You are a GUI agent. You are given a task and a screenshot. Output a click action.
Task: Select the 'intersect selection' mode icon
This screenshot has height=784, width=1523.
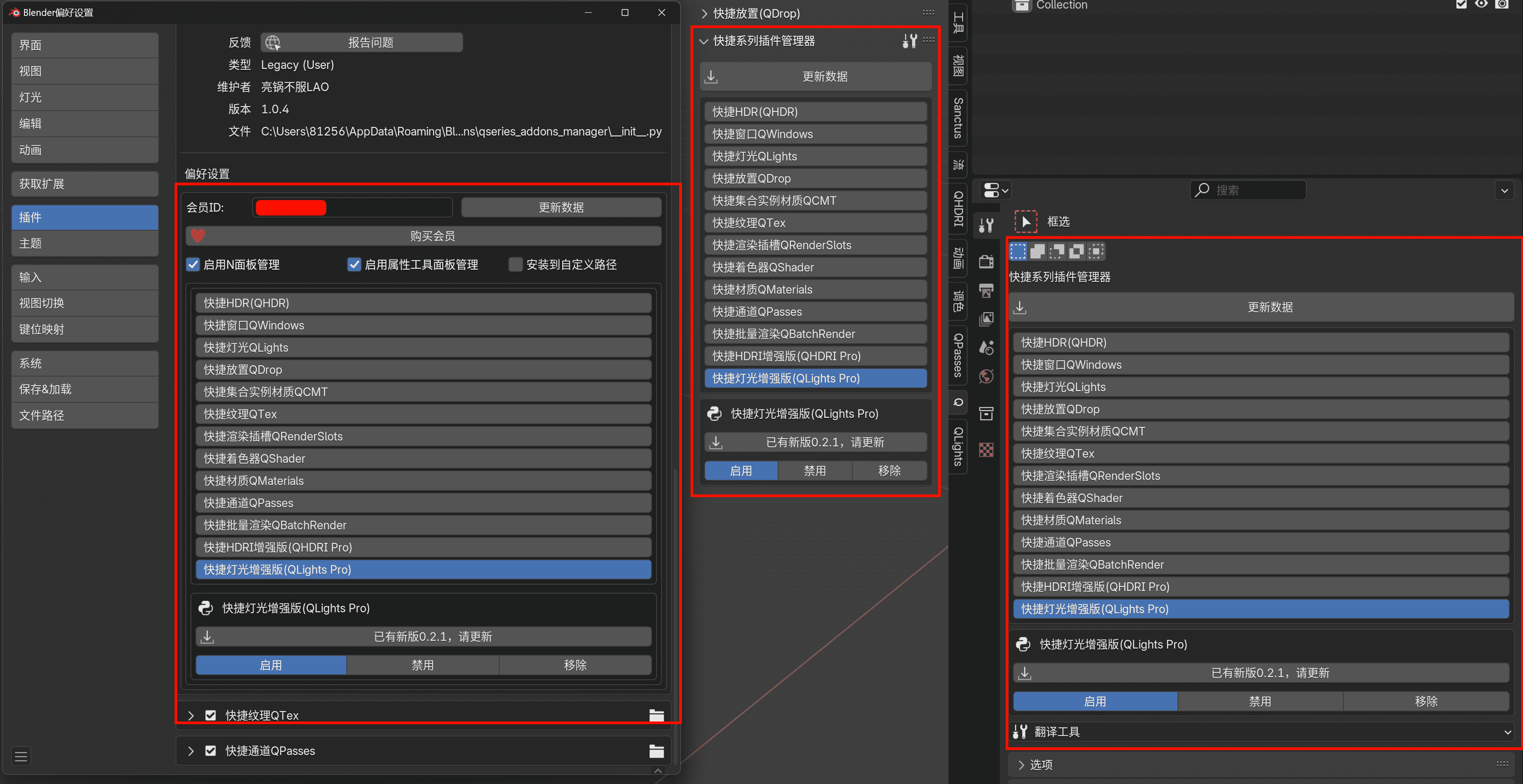(1096, 251)
